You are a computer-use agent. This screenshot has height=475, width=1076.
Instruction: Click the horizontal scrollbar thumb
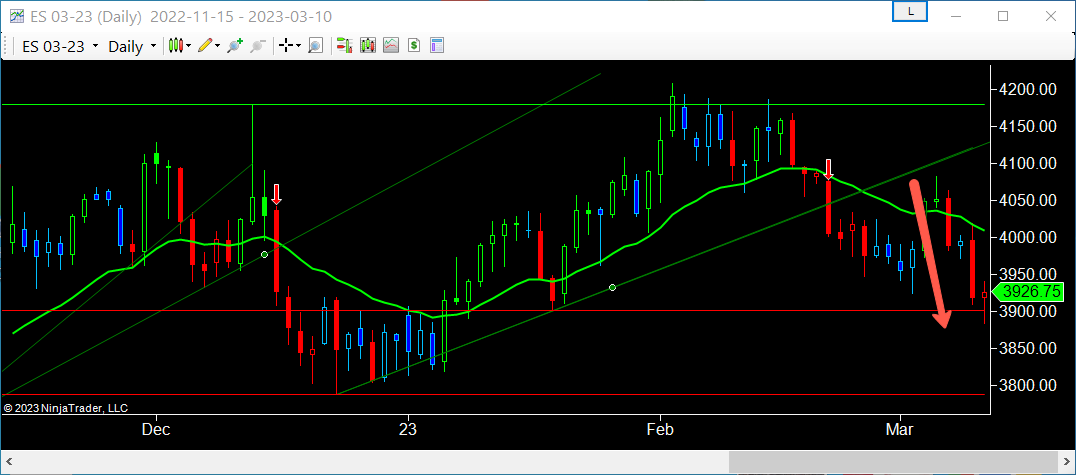892,461
